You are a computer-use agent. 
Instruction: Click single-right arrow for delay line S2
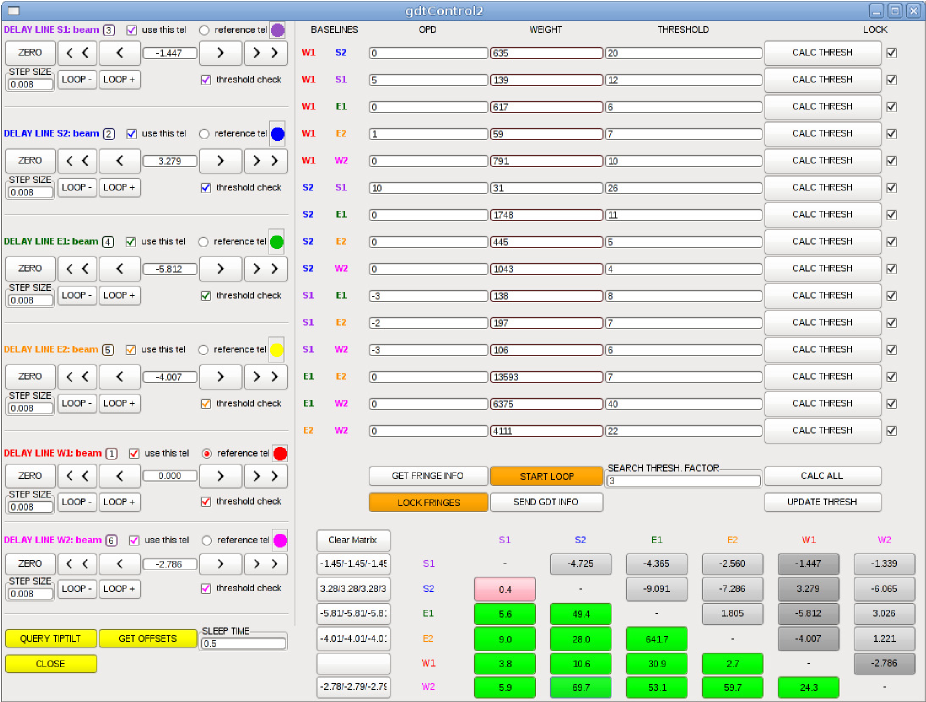pos(220,161)
